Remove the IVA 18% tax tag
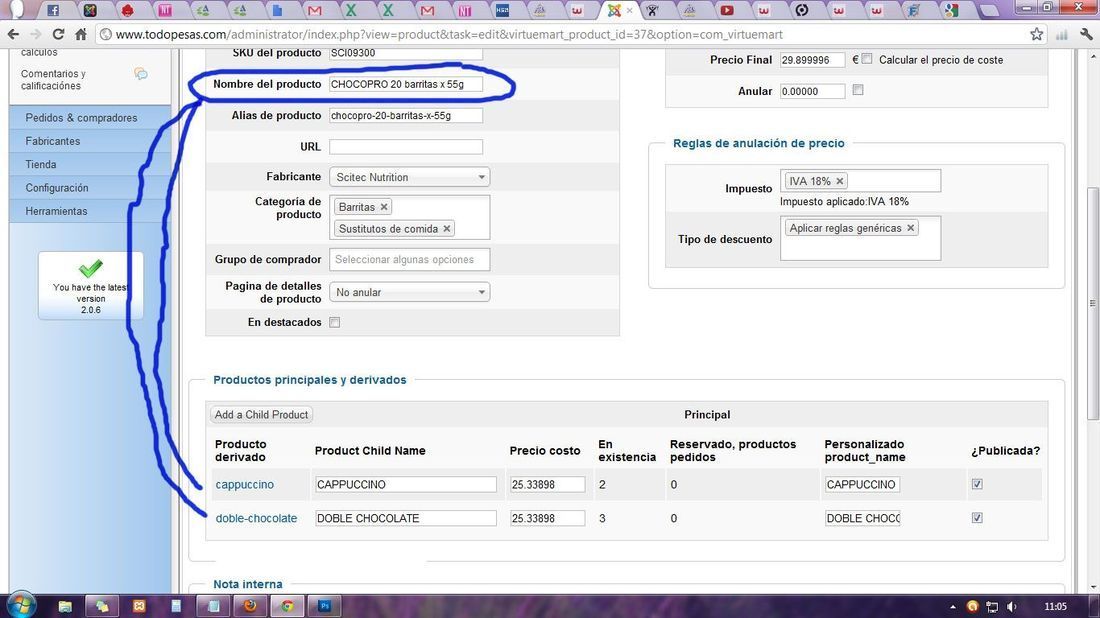This screenshot has width=1100, height=618. pos(839,181)
